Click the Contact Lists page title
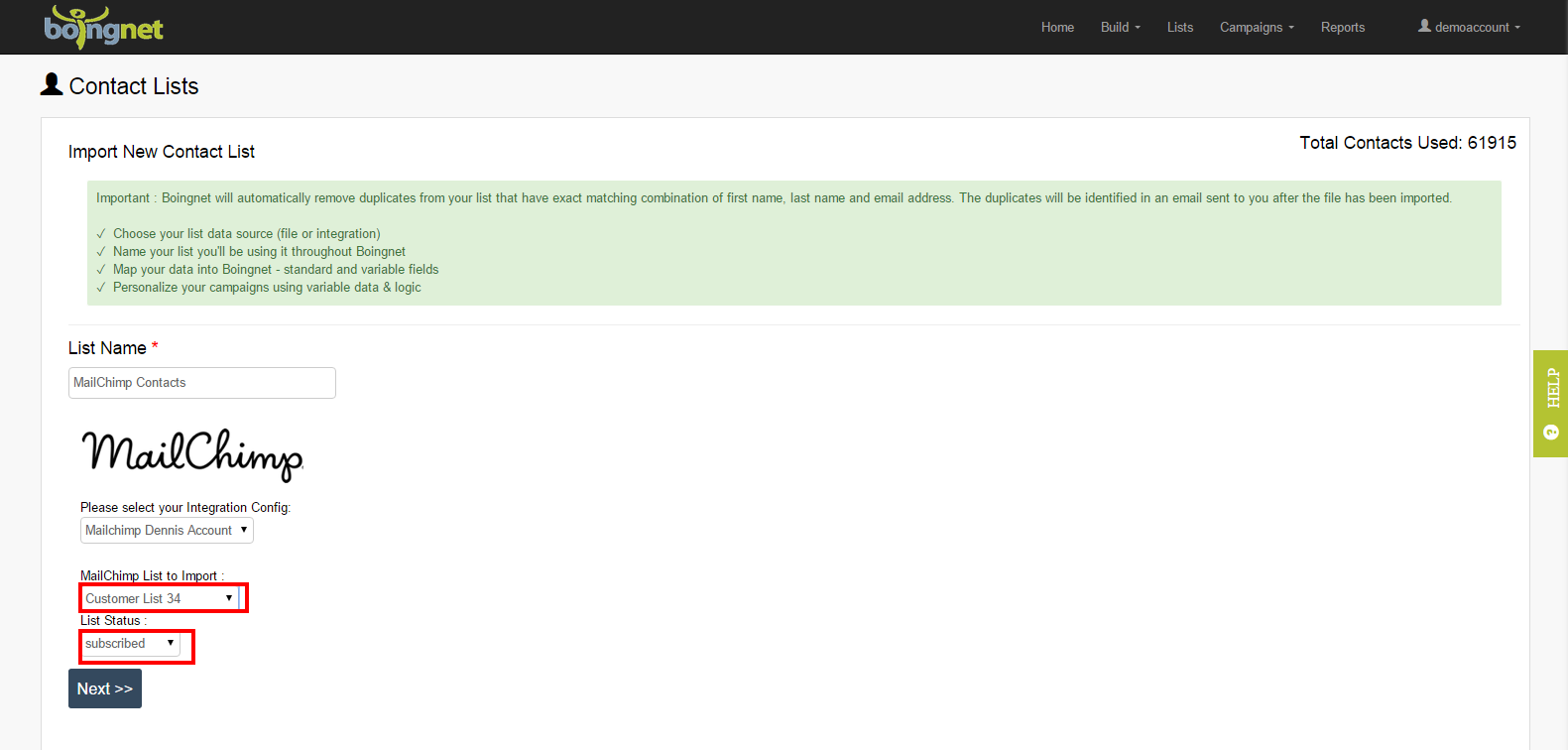The image size is (1568, 750). tap(134, 86)
